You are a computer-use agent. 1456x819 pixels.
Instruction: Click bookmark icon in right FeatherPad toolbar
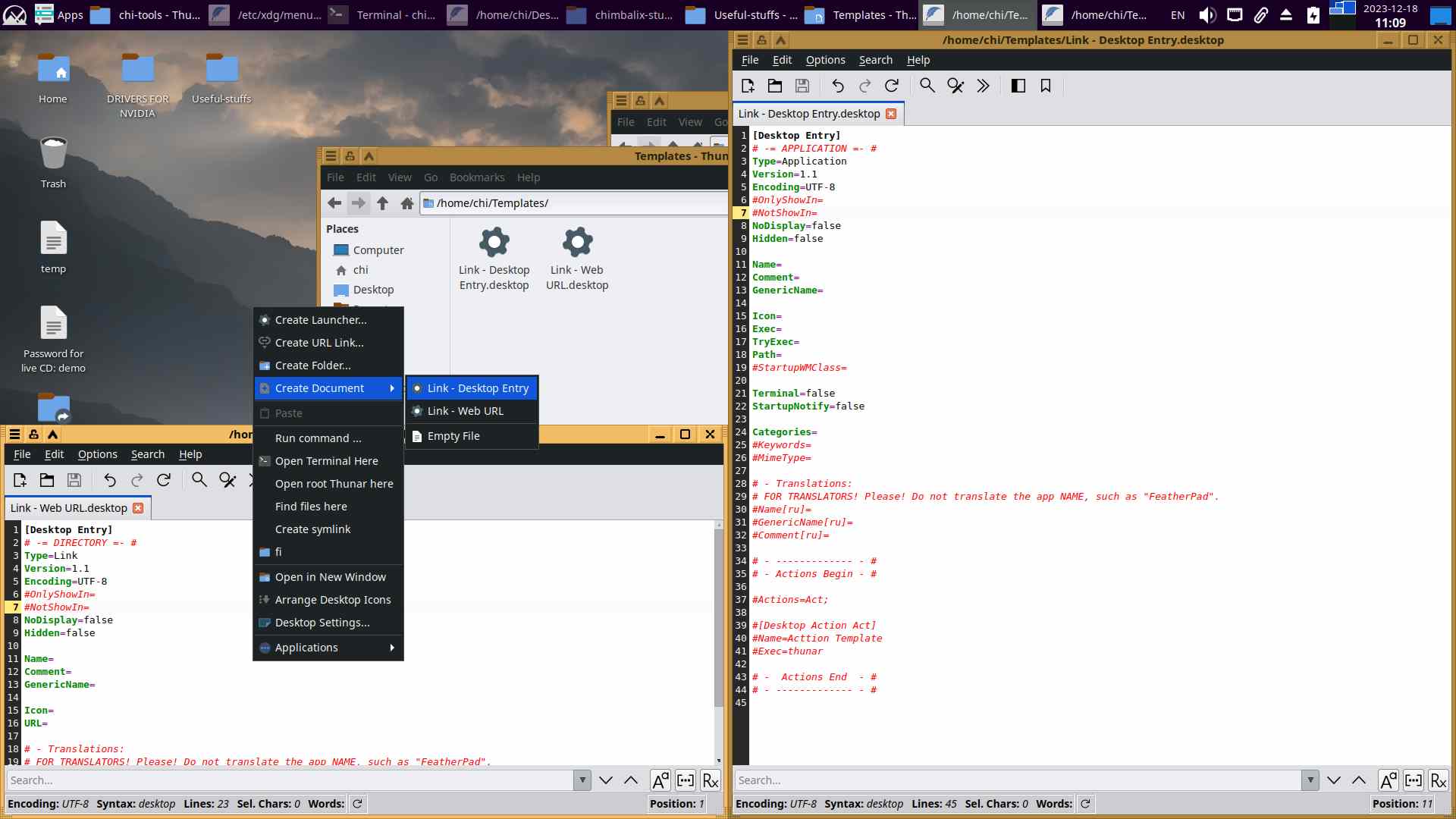(1046, 86)
